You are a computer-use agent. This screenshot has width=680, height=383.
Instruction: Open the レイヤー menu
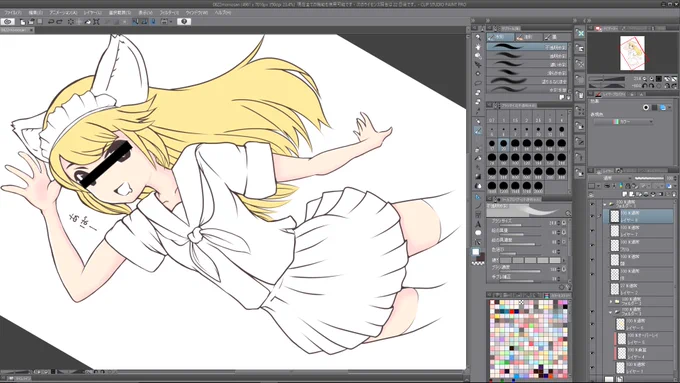tap(92, 13)
